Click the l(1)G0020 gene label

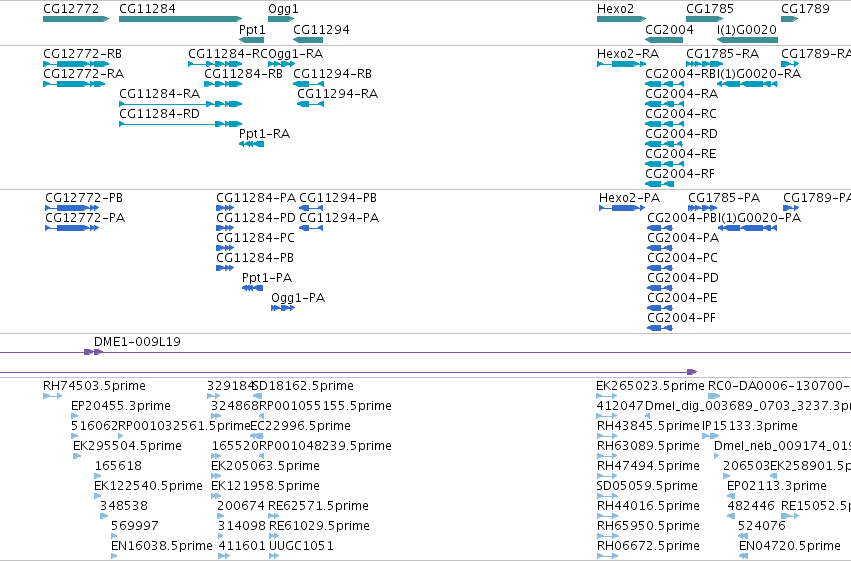(x=747, y=29)
